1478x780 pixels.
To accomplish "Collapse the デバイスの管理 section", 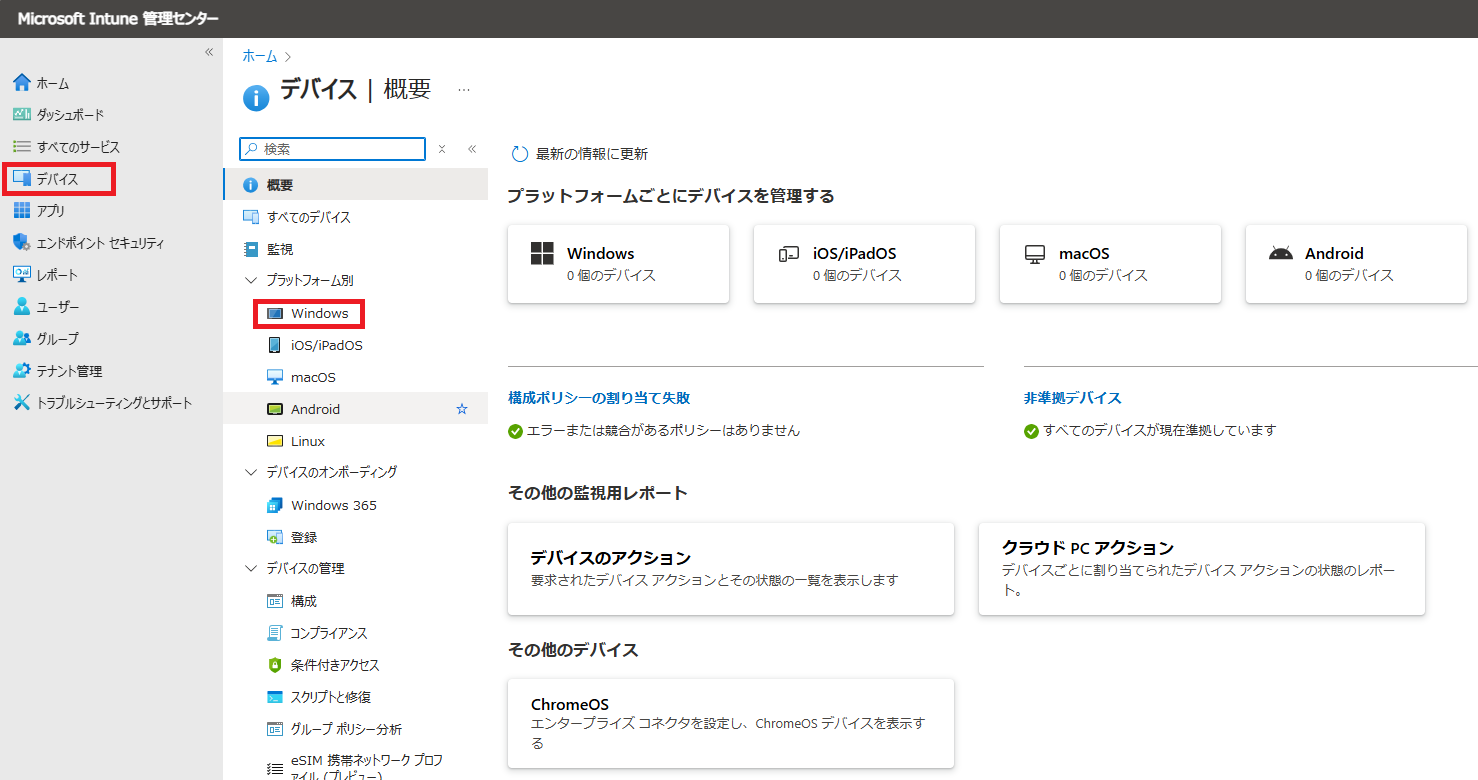I will tap(251, 568).
